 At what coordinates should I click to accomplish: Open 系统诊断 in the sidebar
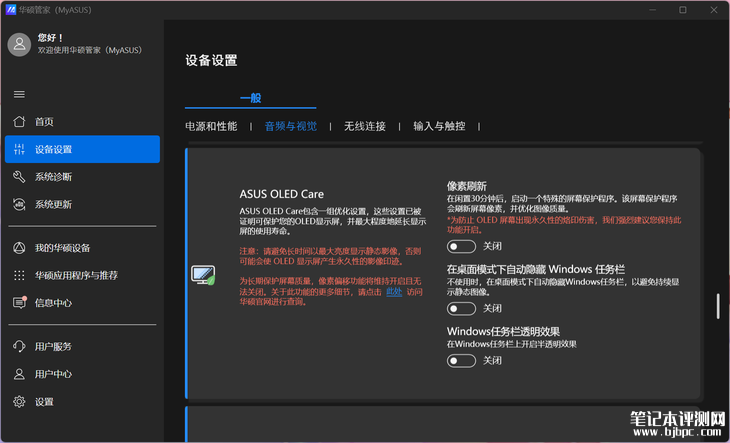tap(82, 177)
